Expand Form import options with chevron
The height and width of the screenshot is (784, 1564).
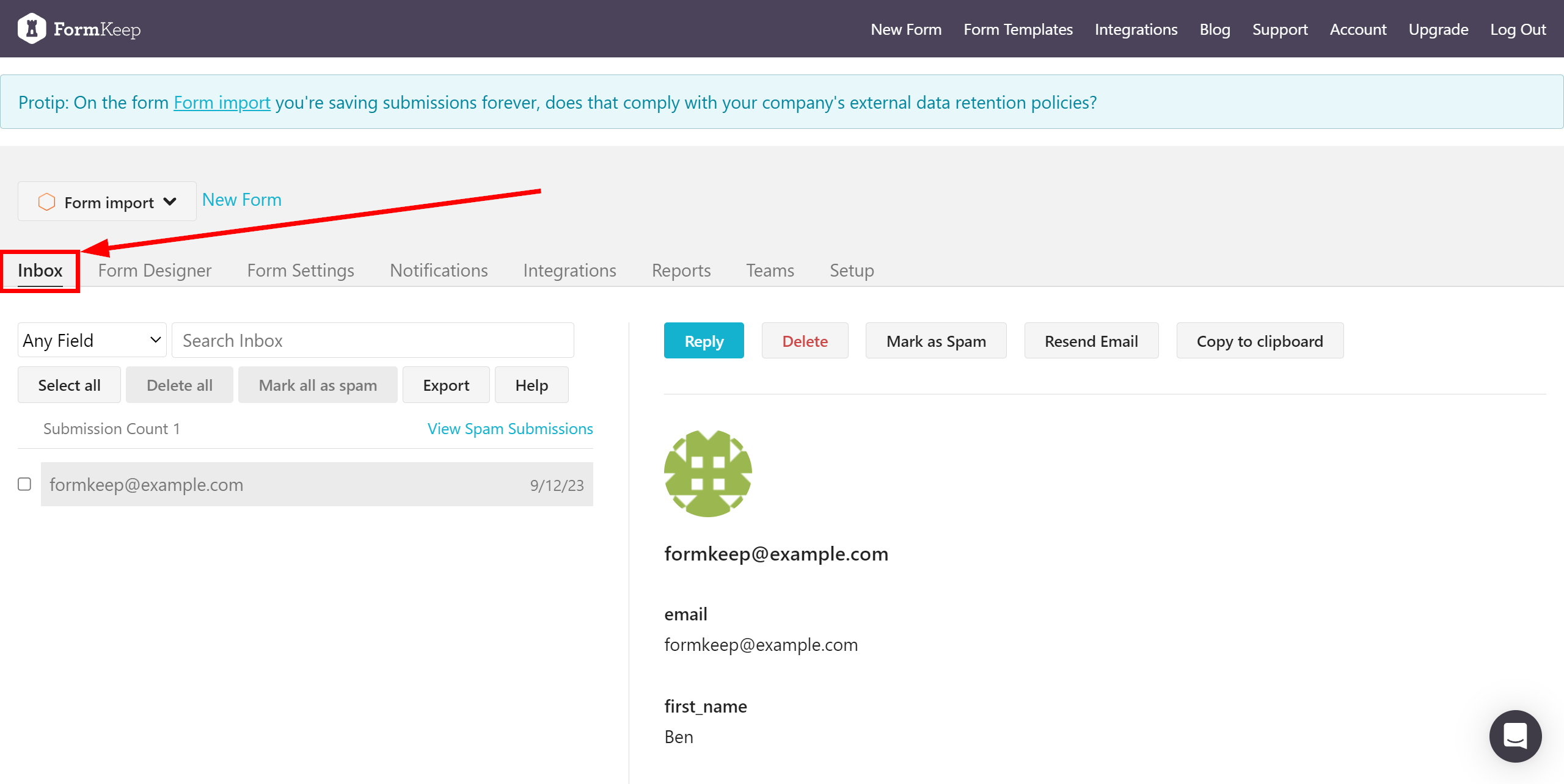171,200
